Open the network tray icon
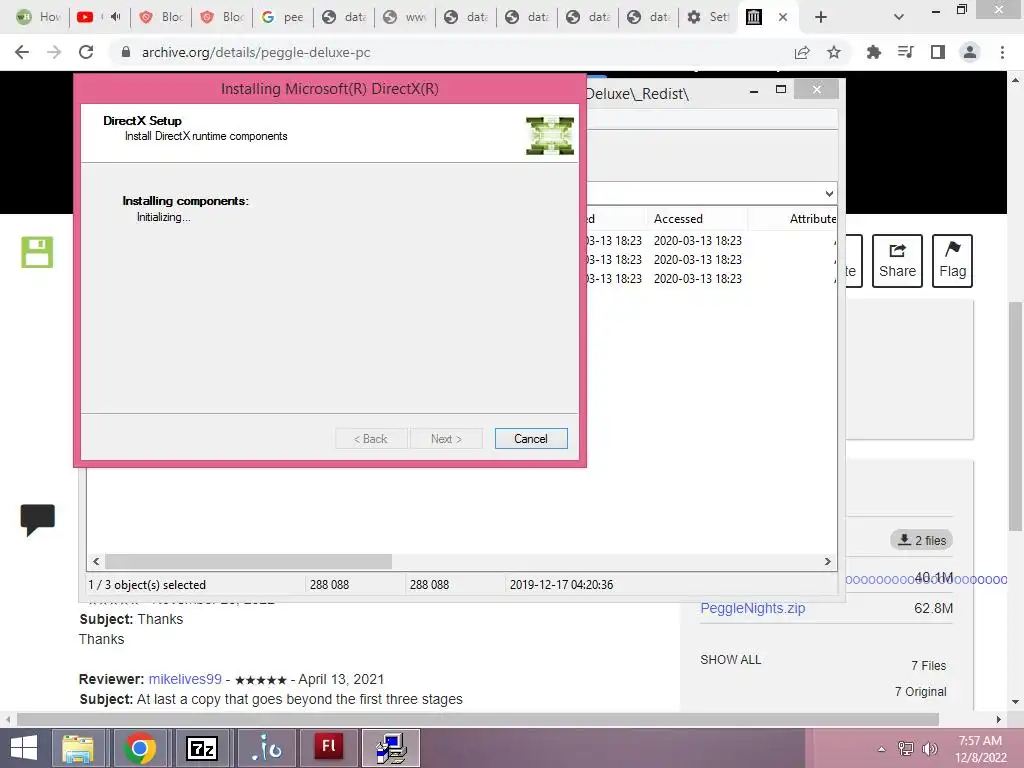 coord(905,748)
